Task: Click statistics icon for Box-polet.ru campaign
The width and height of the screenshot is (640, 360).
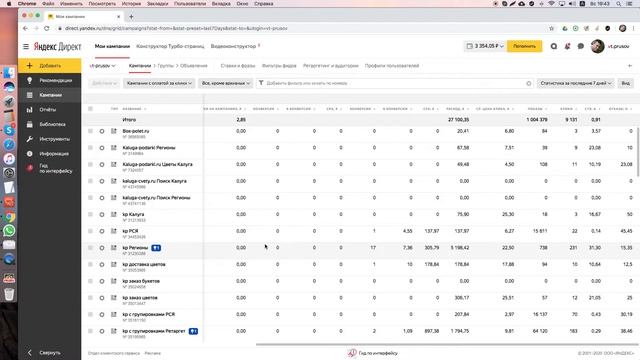Action: click(x=114, y=131)
